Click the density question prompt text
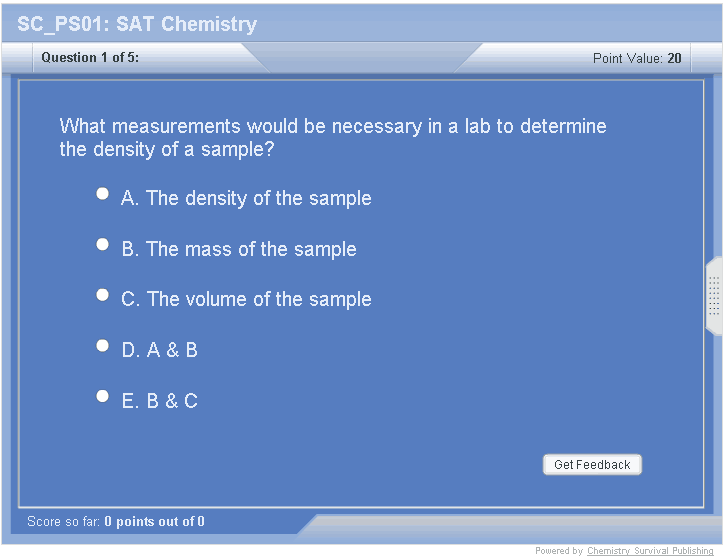This screenshot has height=557, width=724. tap(333, 138)
